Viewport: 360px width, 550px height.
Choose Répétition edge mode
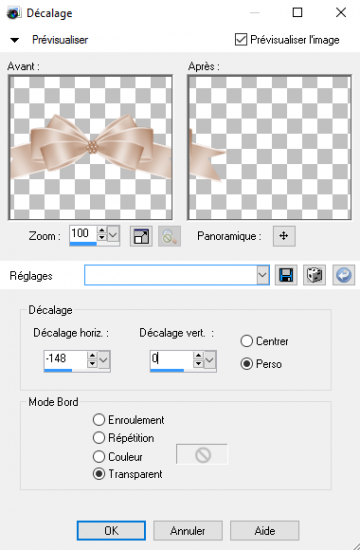(99, 438)
